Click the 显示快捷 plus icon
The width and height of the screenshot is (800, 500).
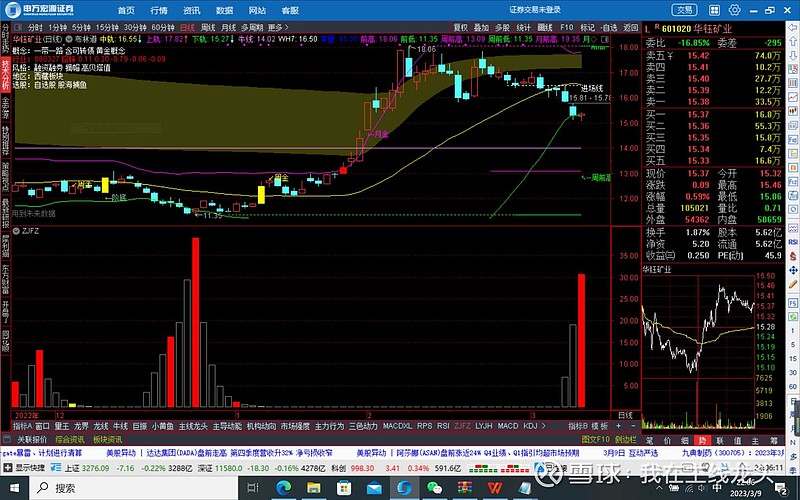8,467
